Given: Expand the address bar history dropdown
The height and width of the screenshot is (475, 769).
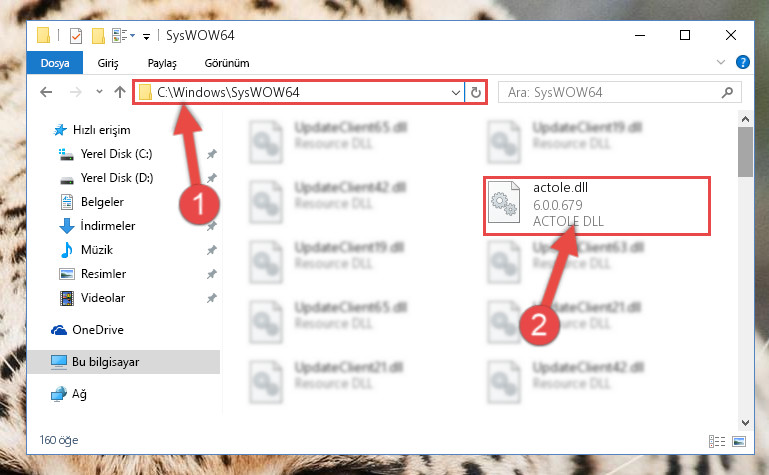Looking at the screenshot, I should click(456, 92).
